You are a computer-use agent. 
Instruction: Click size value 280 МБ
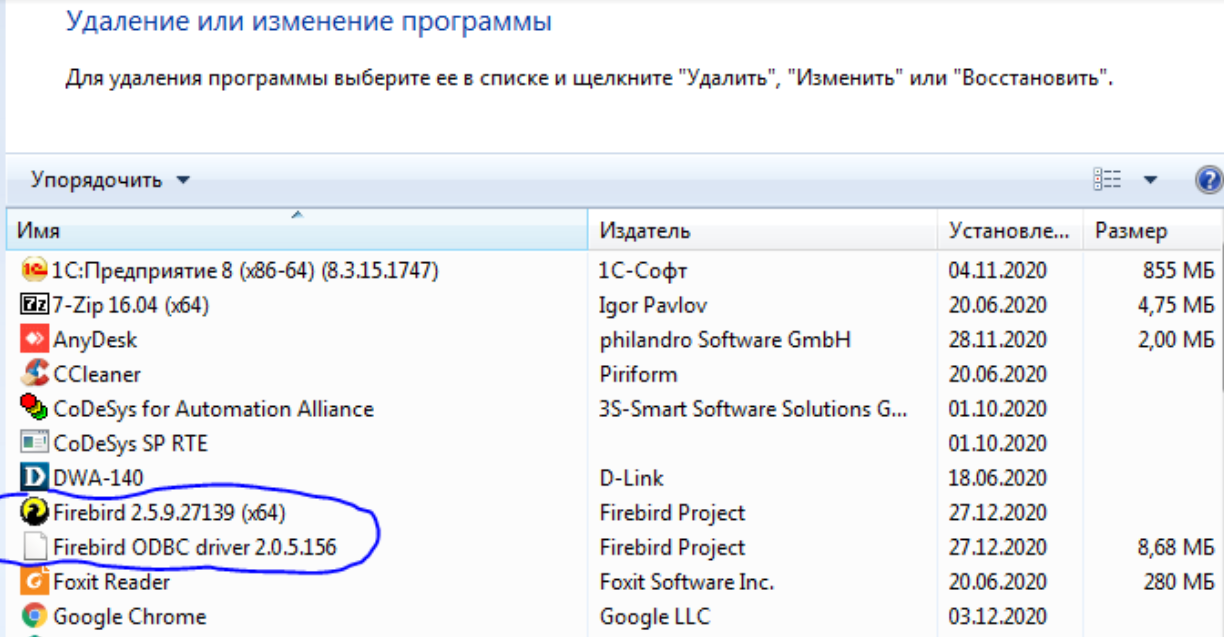pos(1178,582)
